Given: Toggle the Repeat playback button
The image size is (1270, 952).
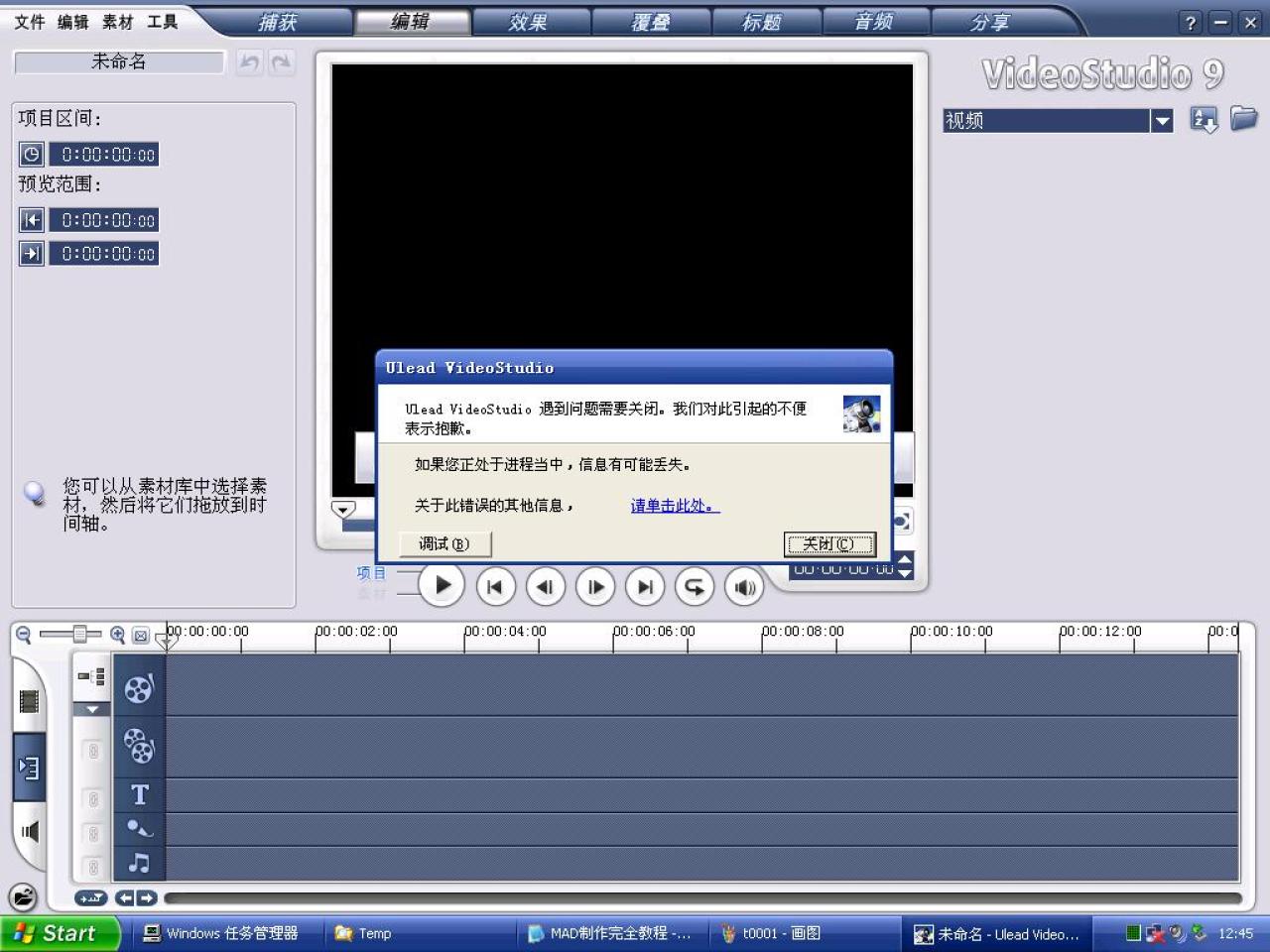Looking at the screenshot, I should pyautogui.click(x=695, y=587).
